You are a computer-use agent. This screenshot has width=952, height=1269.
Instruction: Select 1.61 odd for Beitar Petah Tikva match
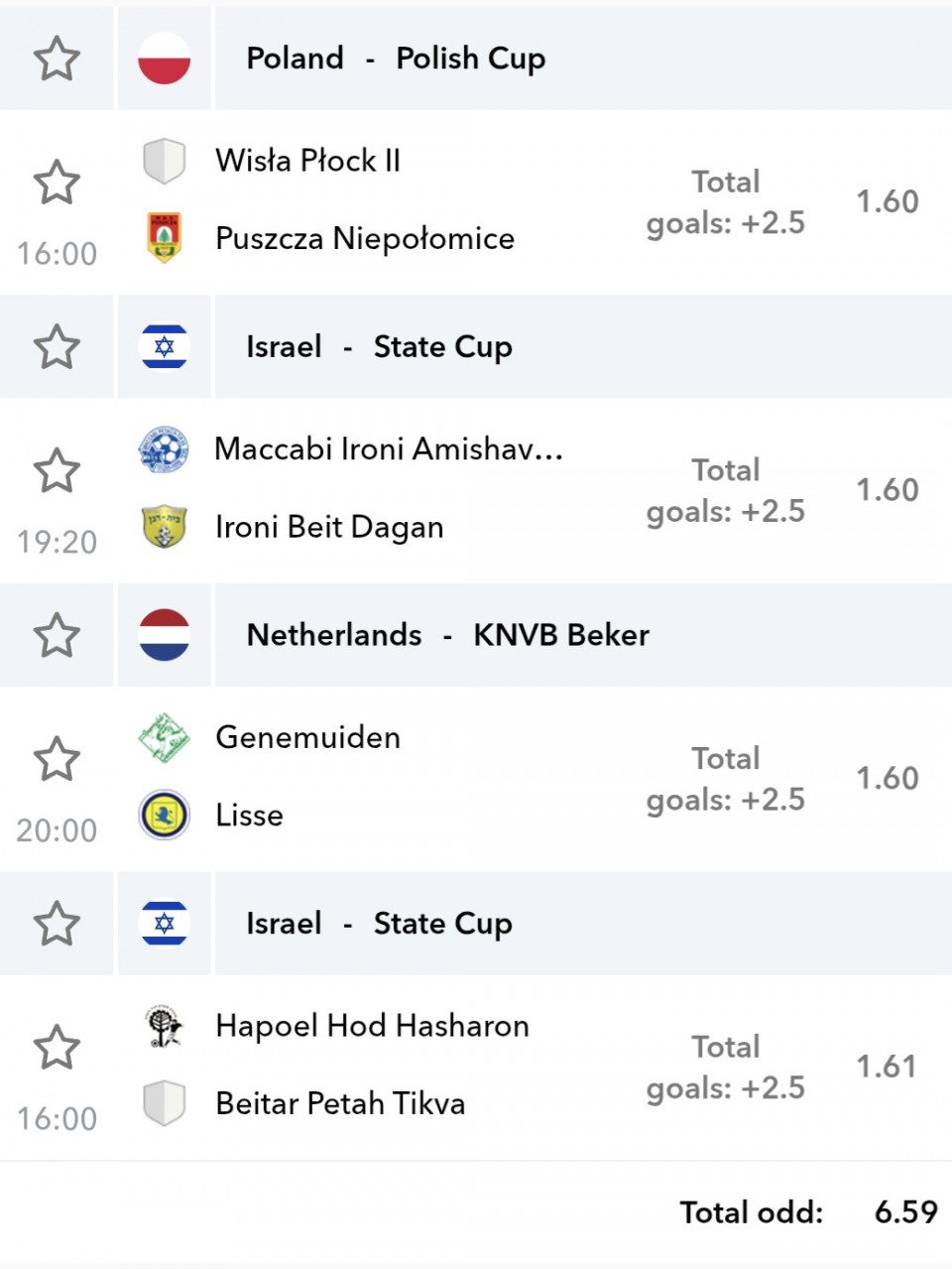click(x=887, y=1067)
